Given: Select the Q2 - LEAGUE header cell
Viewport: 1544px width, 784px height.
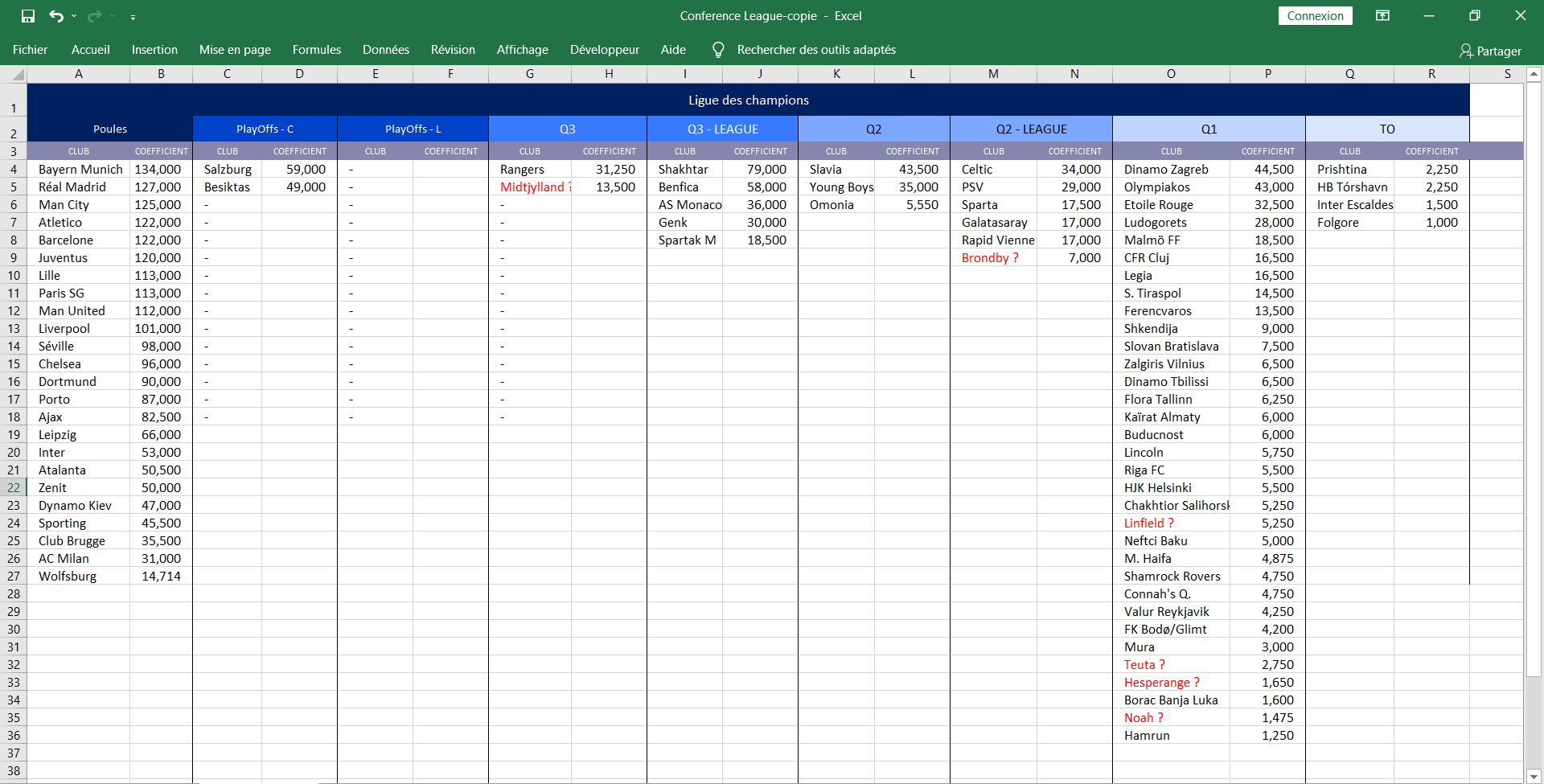Looking at the screenshot, I should click(x=1032, y=129).
